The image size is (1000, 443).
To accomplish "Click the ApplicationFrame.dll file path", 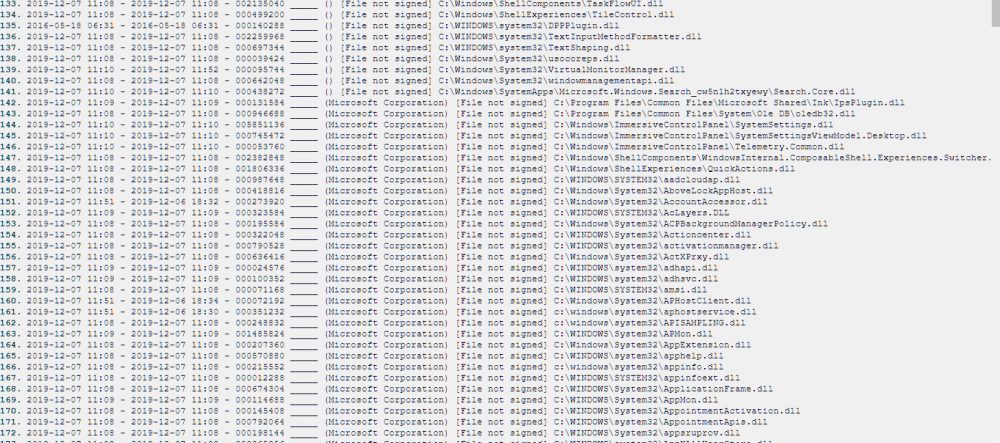I will pos(663,389).
